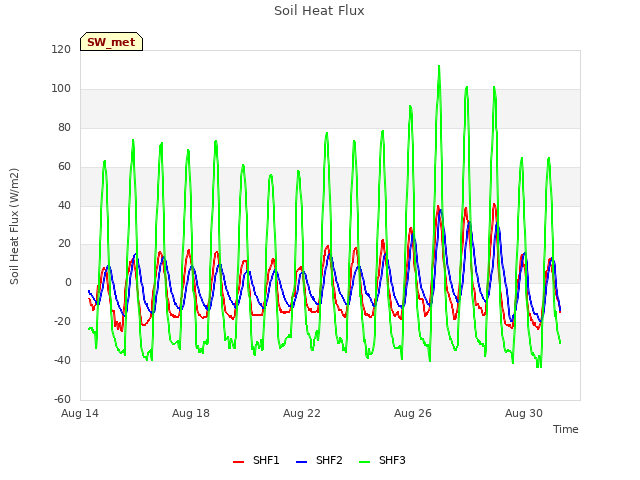Click the Aug 30 x-axis label
Viewport: 640px width, 480px height.
point(524,413)
